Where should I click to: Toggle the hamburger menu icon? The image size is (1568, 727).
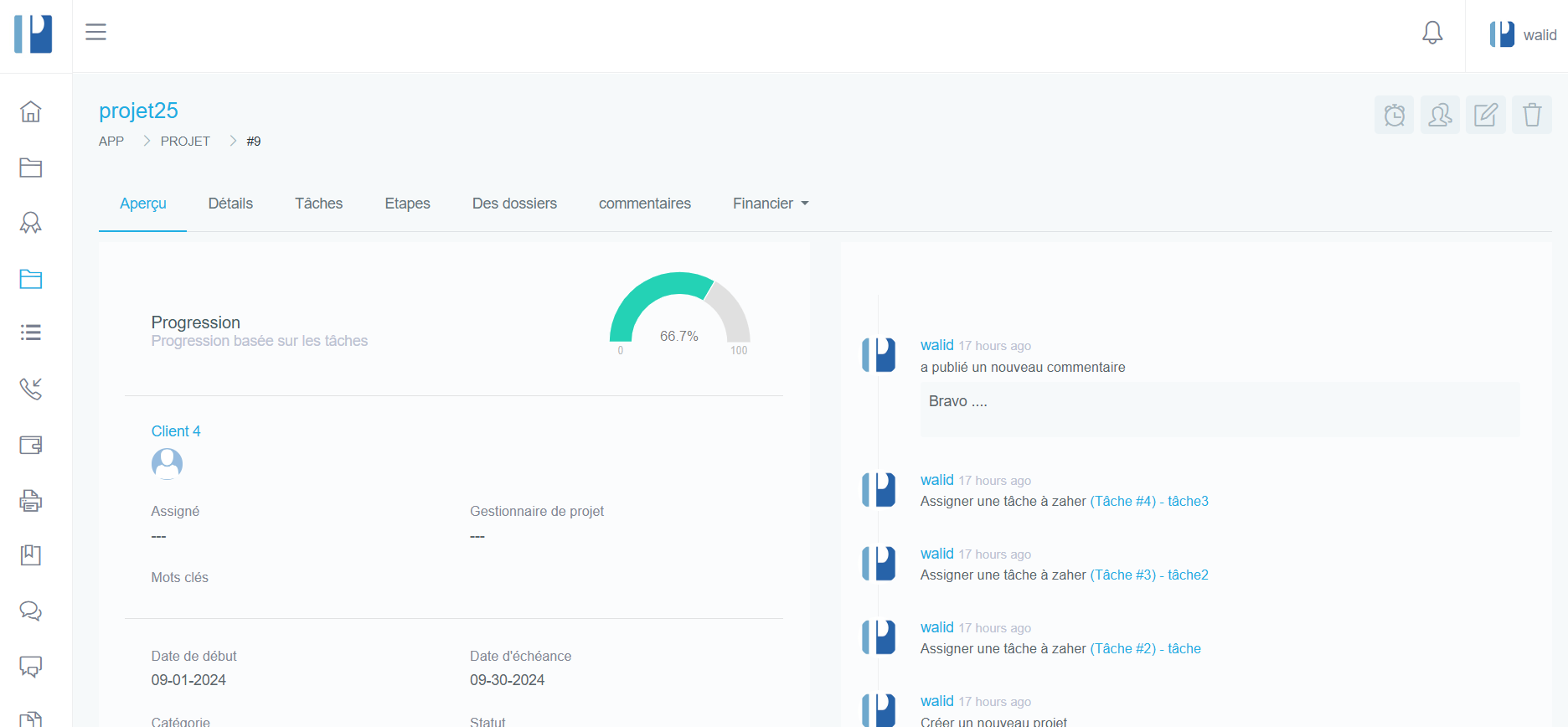tap(96, 32)
